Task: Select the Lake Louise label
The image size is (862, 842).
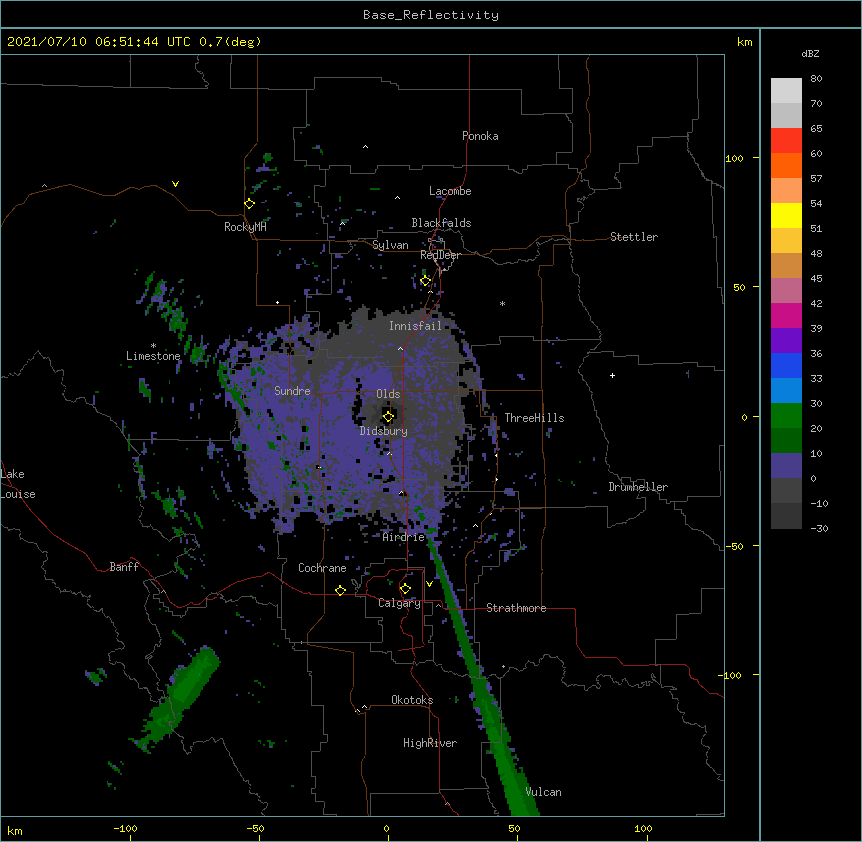Action: pyautogui.click(x=18, y=484)
